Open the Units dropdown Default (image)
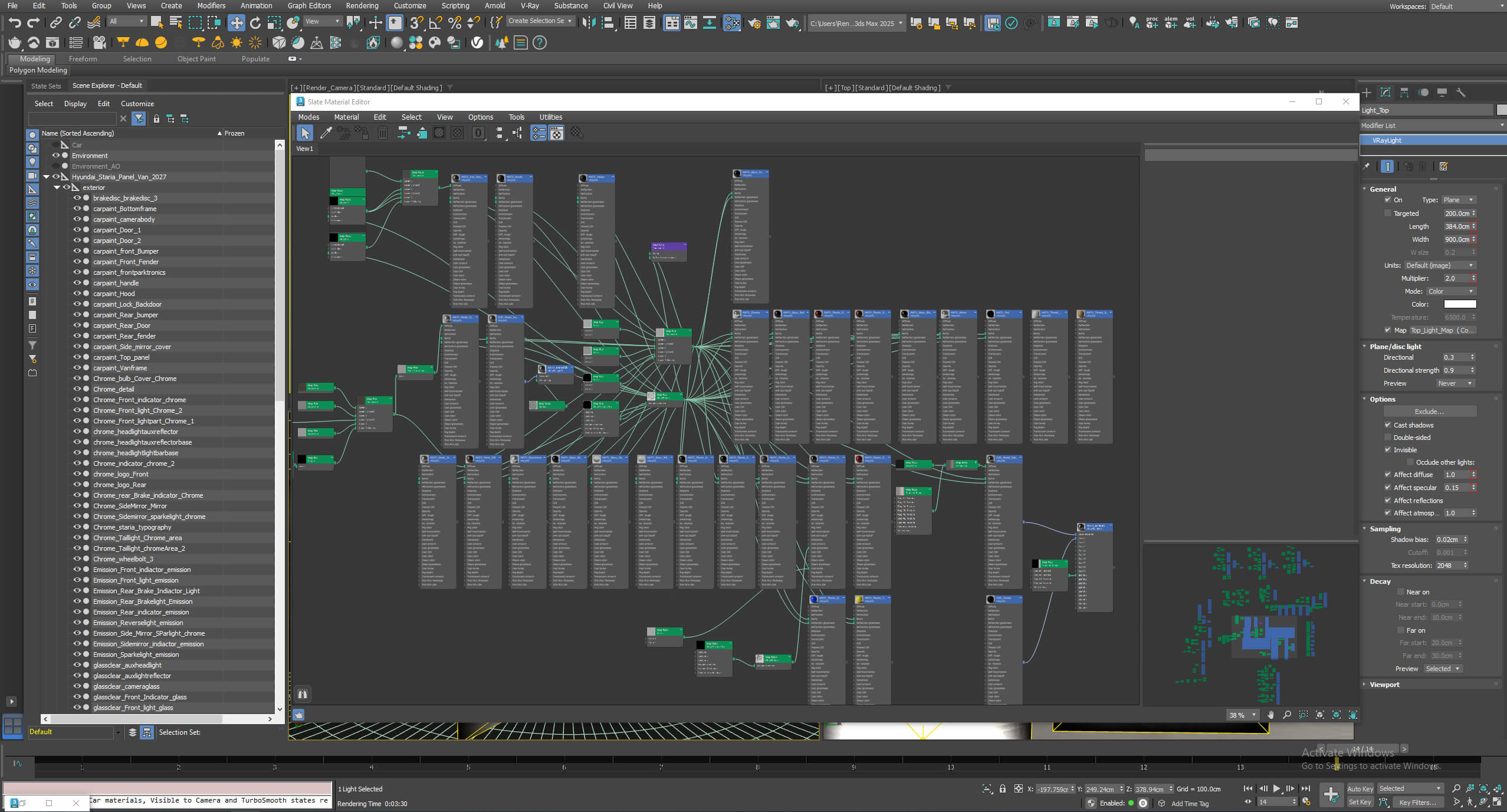Viewport: 1507px width, 812px height. [x=1440, y=265]
